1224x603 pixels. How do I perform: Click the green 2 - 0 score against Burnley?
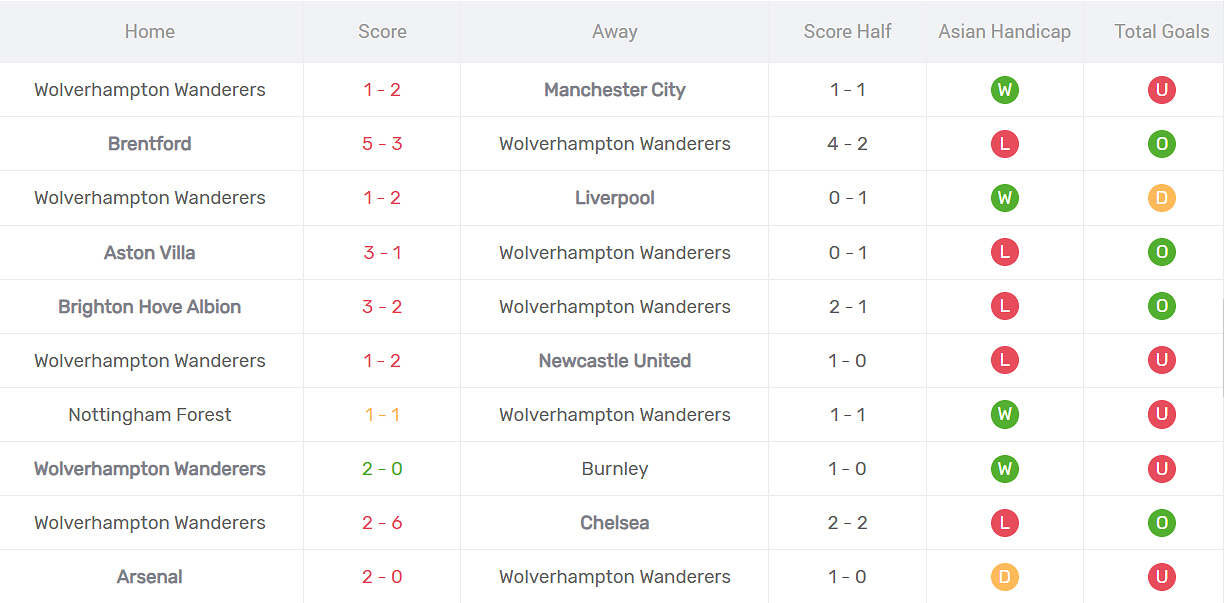pyautogui.click(x=382, y=469)
